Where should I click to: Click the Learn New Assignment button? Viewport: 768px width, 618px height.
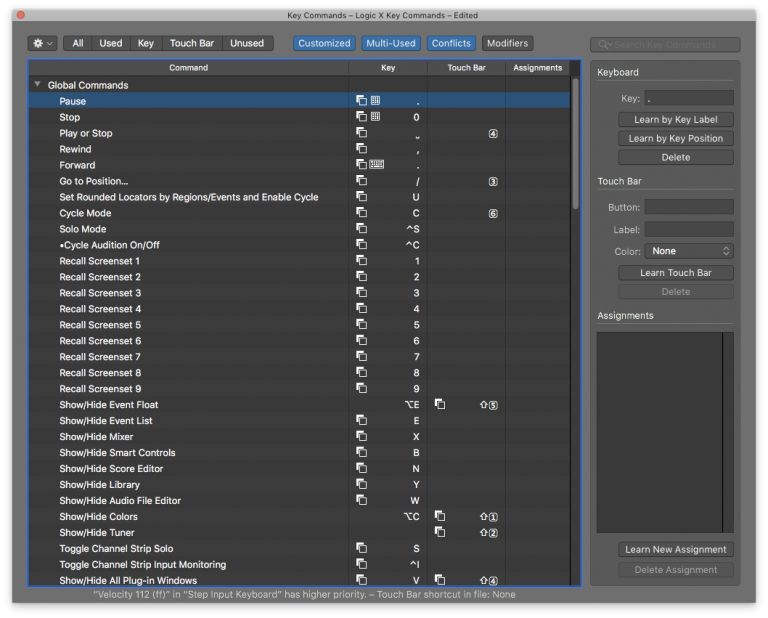point(675,549)
